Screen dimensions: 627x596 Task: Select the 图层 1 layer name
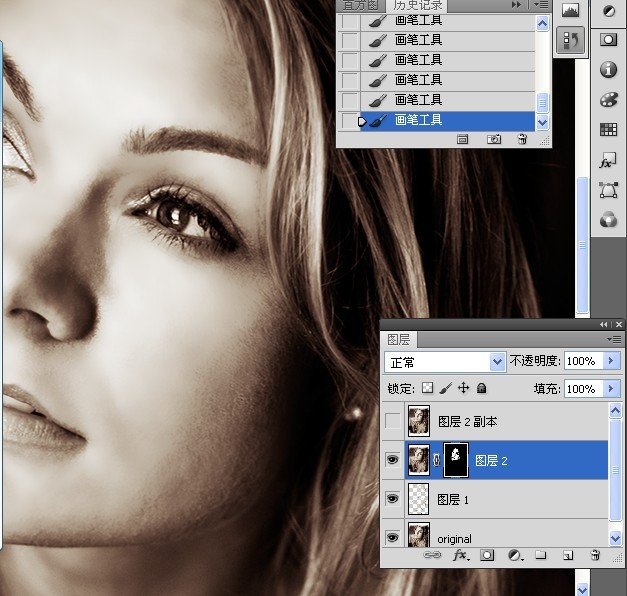pyautogui.click(x=453, y=500)
